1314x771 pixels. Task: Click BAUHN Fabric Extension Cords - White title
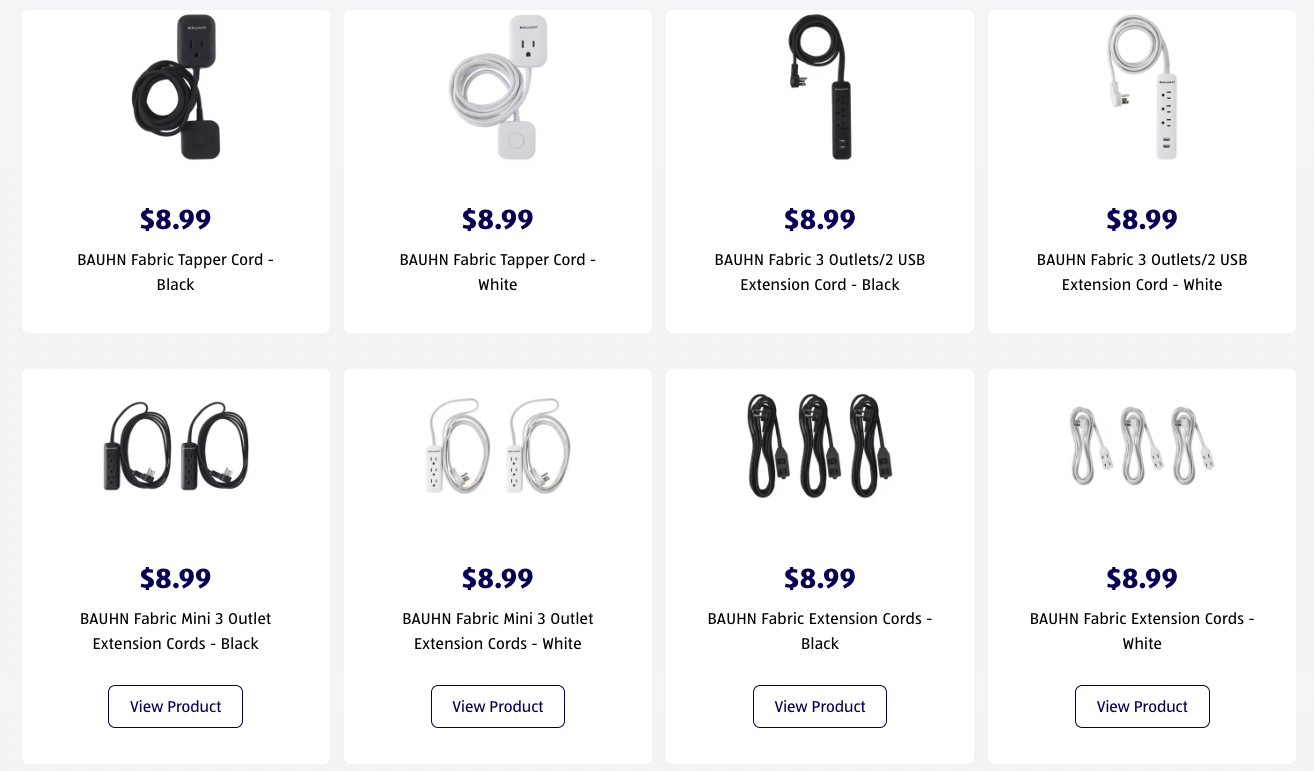pyautogui.click(x=1142, y=631)
